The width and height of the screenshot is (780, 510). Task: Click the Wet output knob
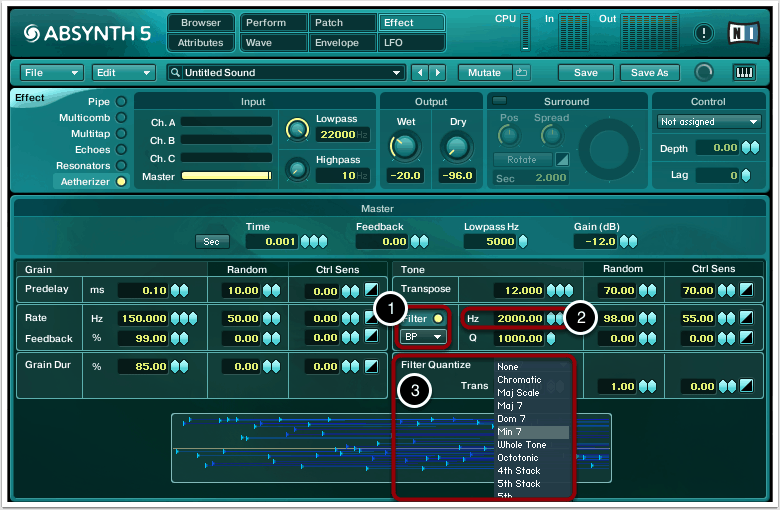tap(403, 146)
